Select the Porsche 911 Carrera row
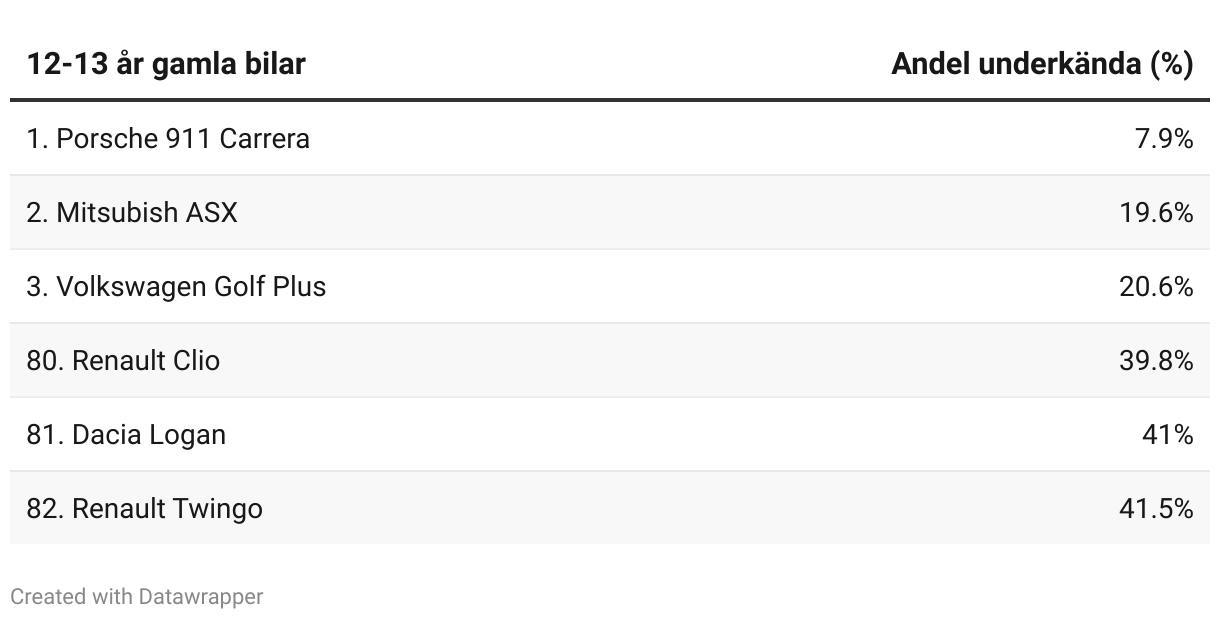1220x620 pixels. (610, 138)
